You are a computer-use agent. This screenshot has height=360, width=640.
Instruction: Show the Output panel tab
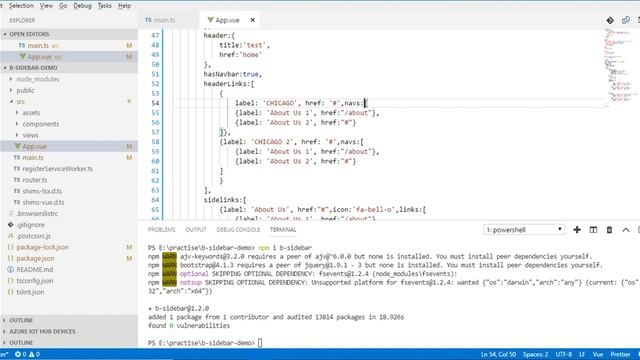(x=196, y=230)
